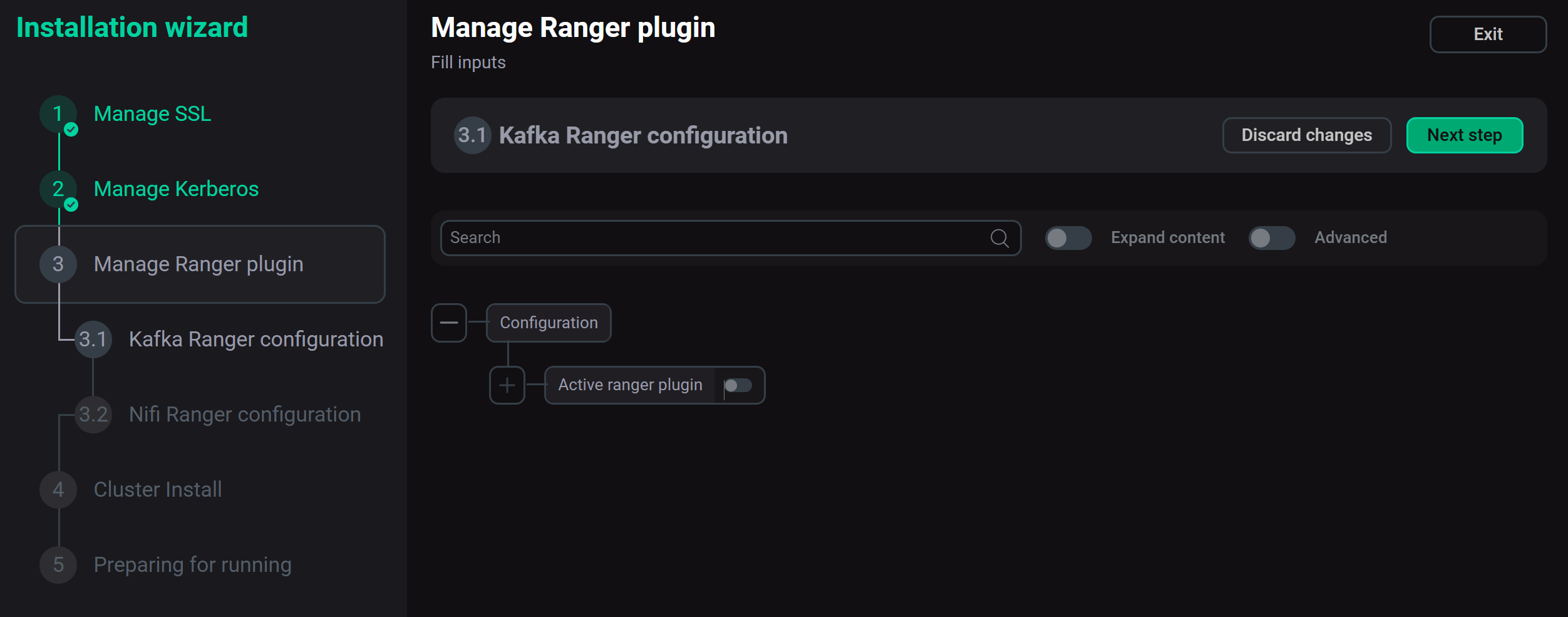Image resolution: width=1568 pixels, height=617 pixels.
Task: Click the Expand content label
Action: pyautogui.click(x=1168, y=238)
